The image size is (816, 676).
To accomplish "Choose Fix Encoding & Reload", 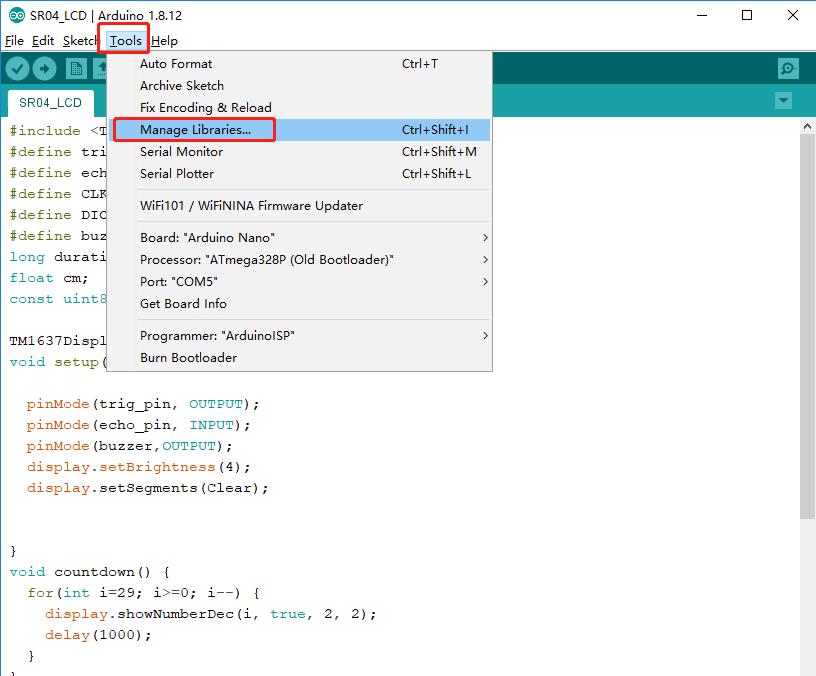I will click(205, 108).
